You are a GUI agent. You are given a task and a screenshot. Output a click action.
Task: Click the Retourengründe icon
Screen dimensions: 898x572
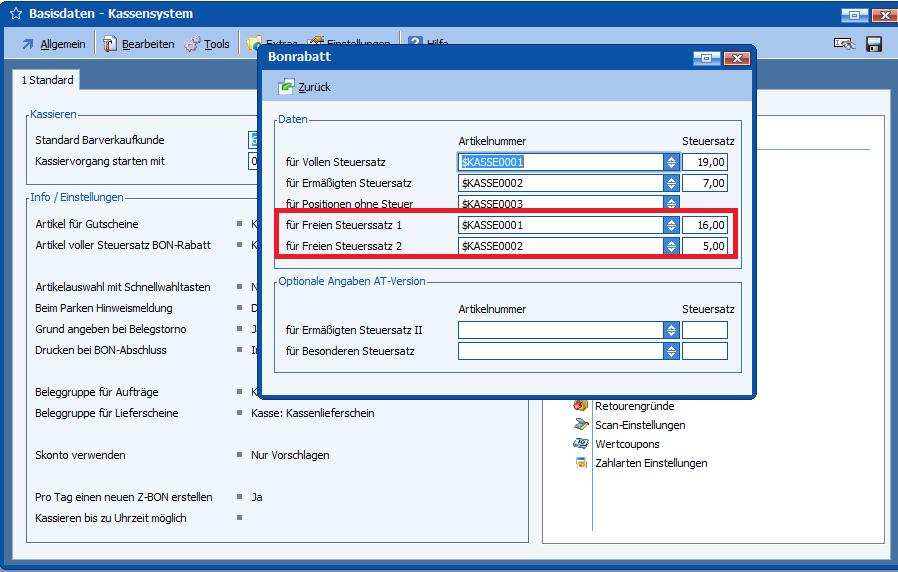pyautogui.click(x=580, y=406)
